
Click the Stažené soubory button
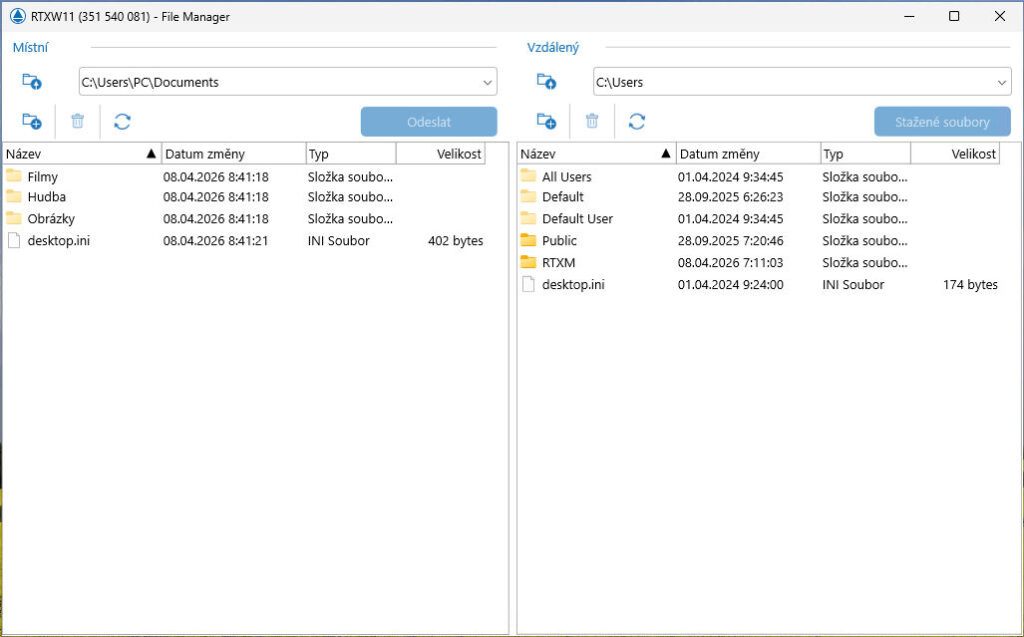(x=942, y=122)
